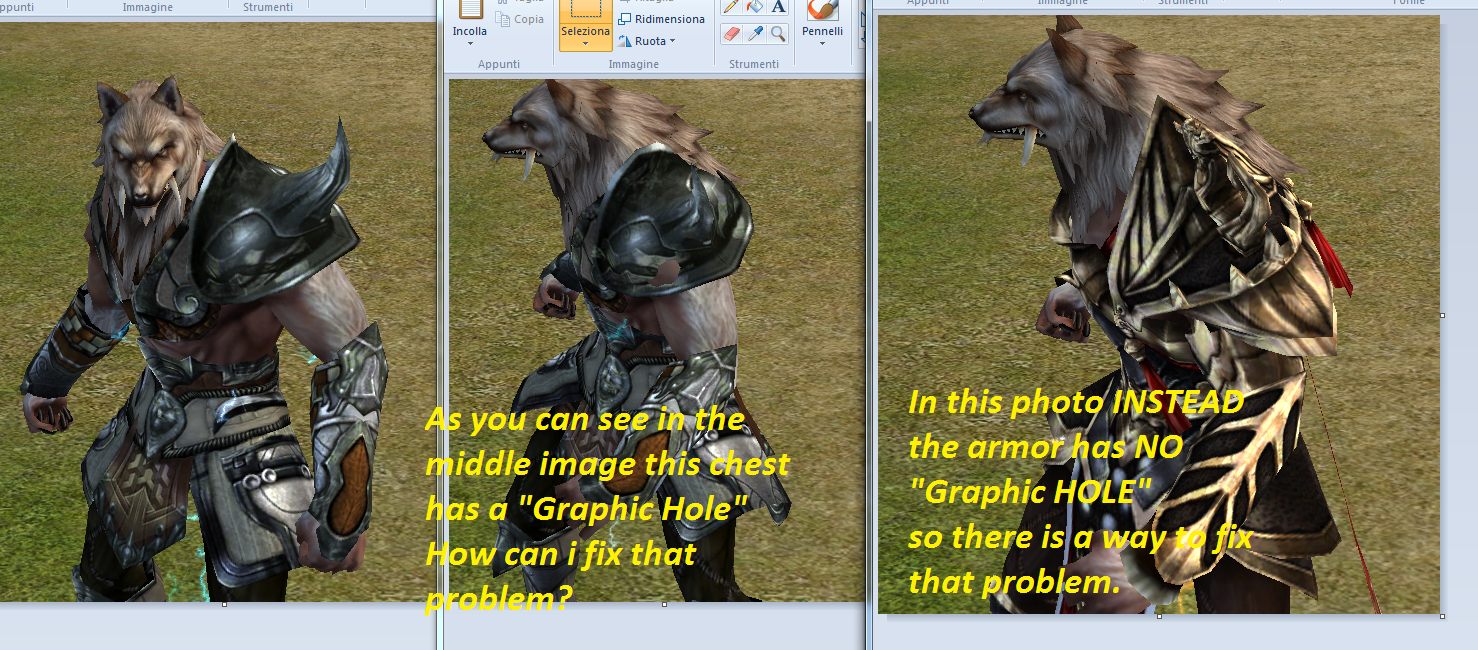Click the Appunti group label
This screenshot has height=650, width=1478.
(499, 64)
